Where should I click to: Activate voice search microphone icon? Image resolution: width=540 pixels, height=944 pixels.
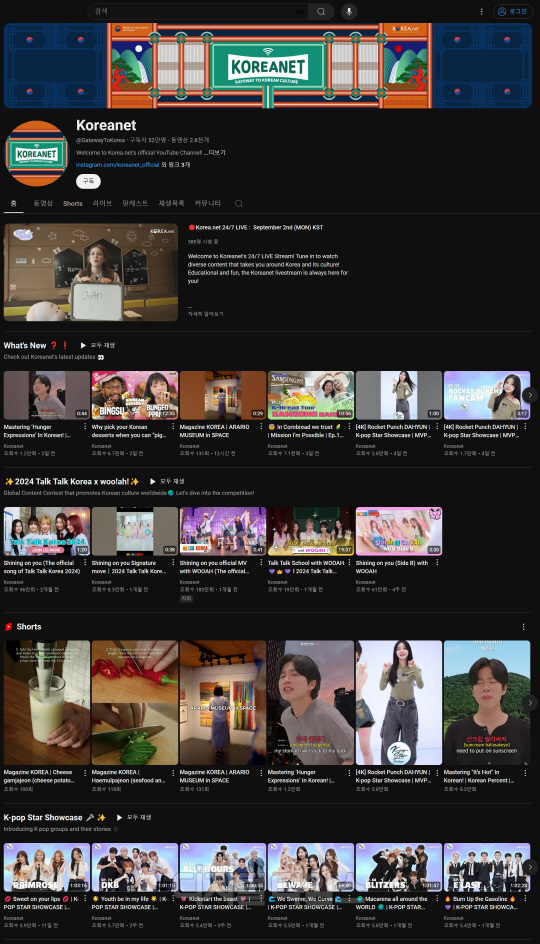(349, 11)
